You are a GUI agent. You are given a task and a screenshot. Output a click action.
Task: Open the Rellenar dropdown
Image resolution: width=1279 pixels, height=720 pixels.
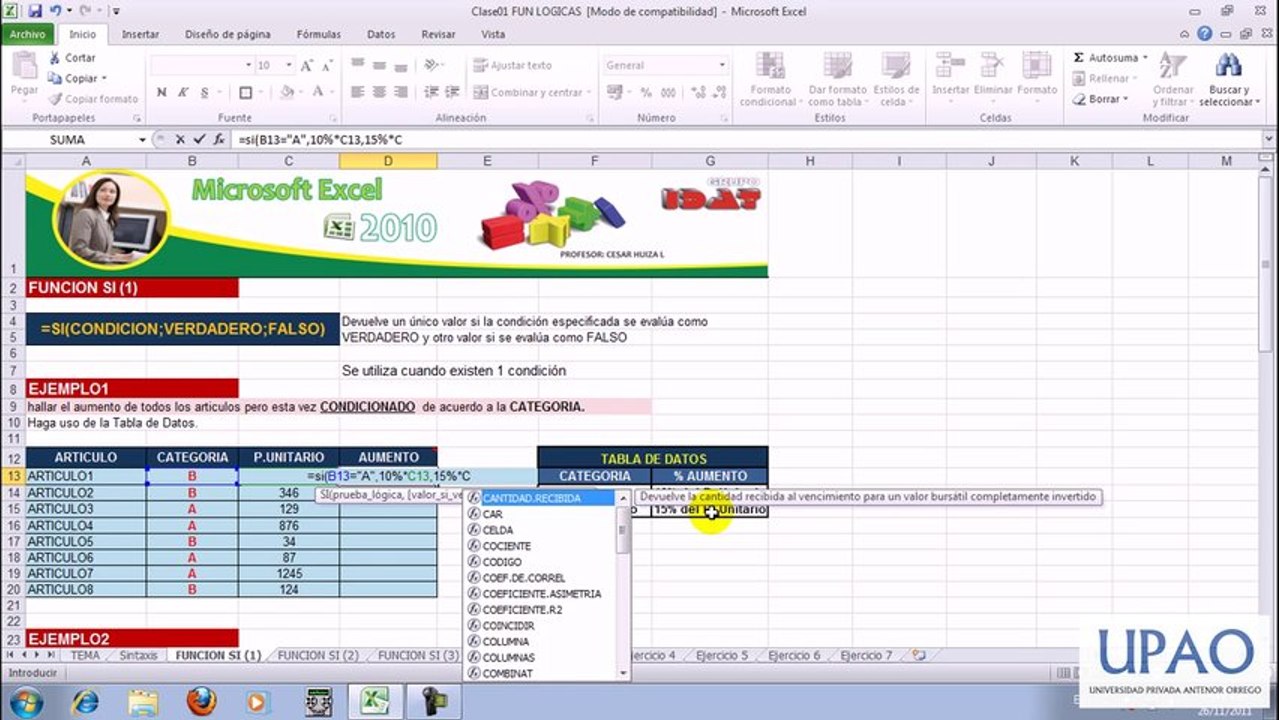[x=1107, y=78]
